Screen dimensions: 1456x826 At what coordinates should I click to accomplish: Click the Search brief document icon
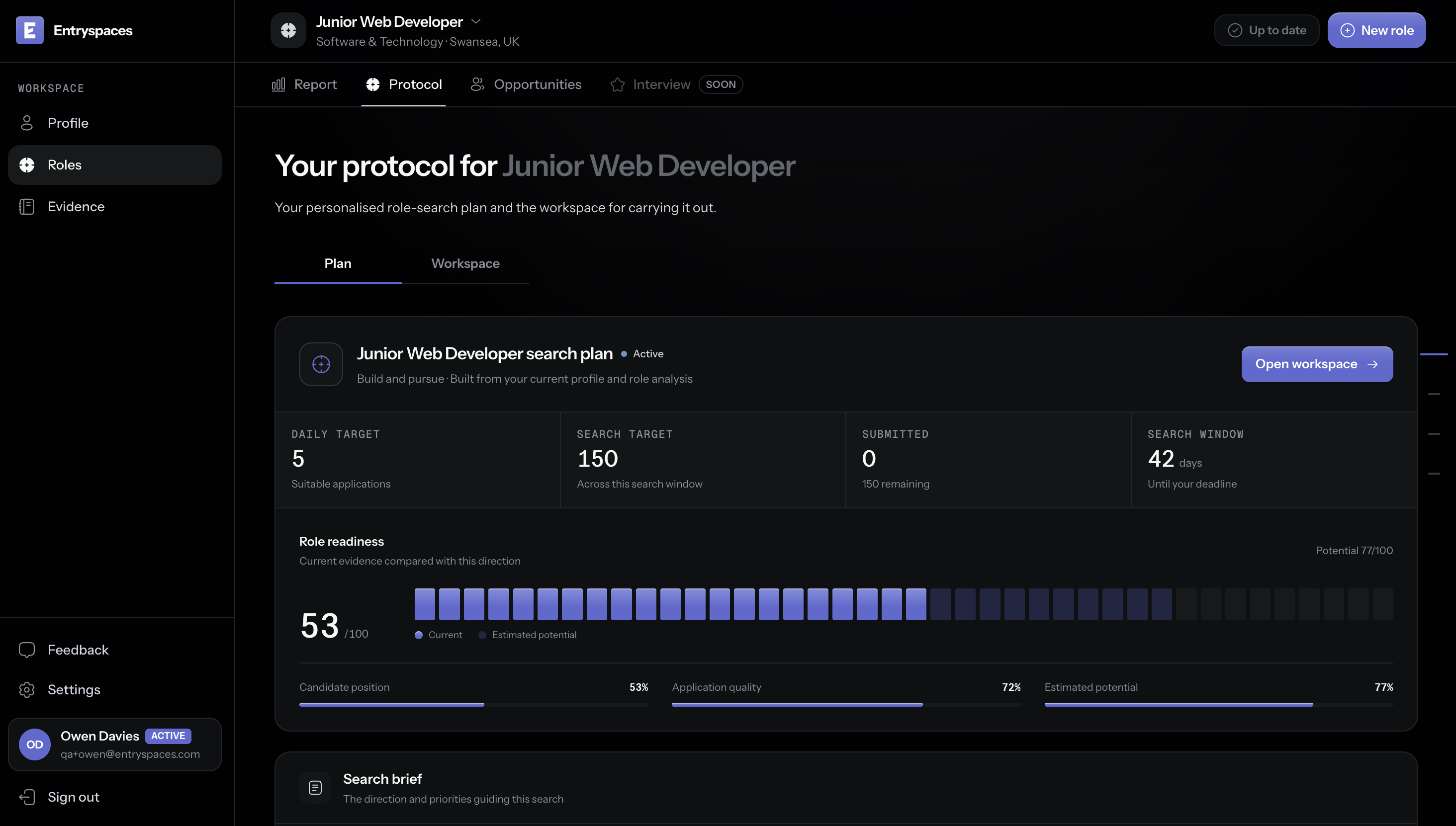click(x=315, y=787)
